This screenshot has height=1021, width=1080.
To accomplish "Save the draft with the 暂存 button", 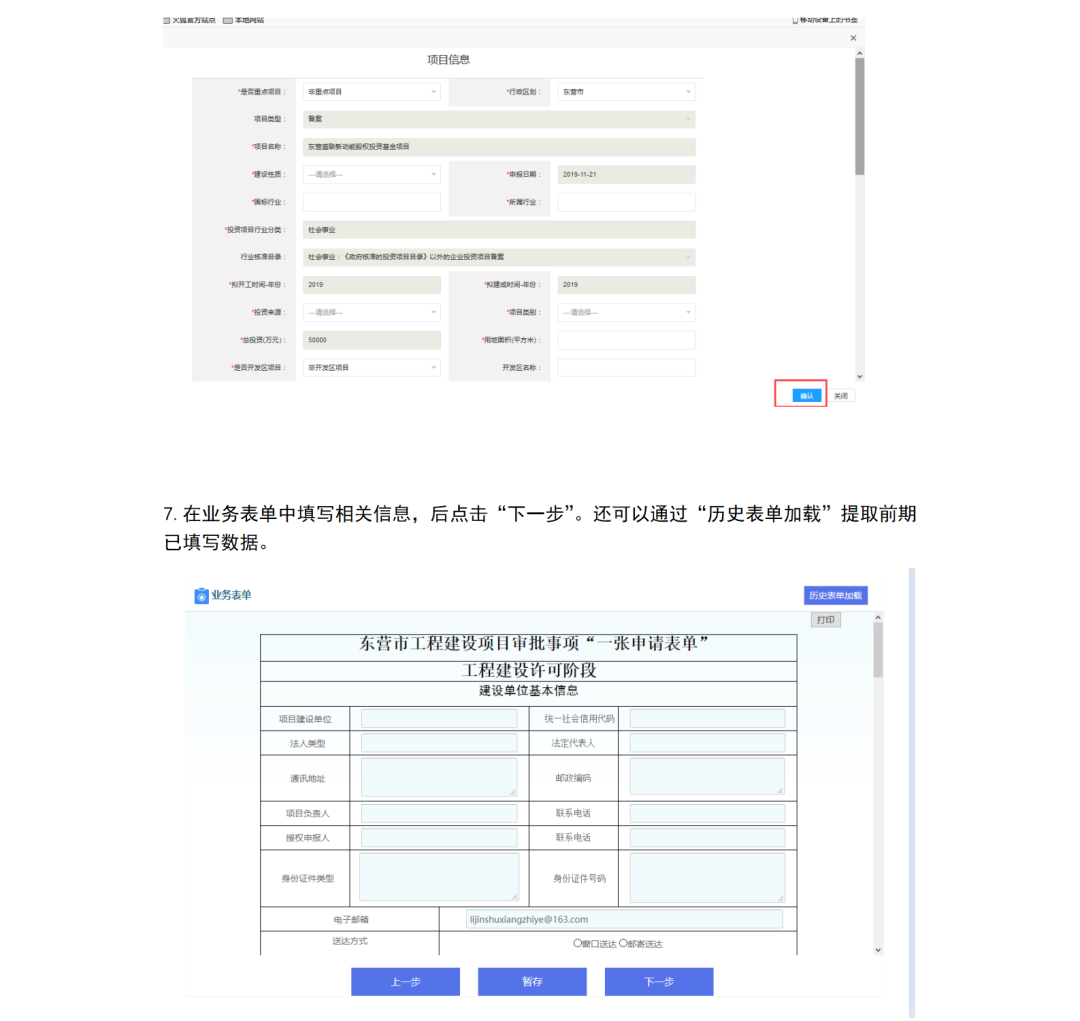I will (532, 982).
